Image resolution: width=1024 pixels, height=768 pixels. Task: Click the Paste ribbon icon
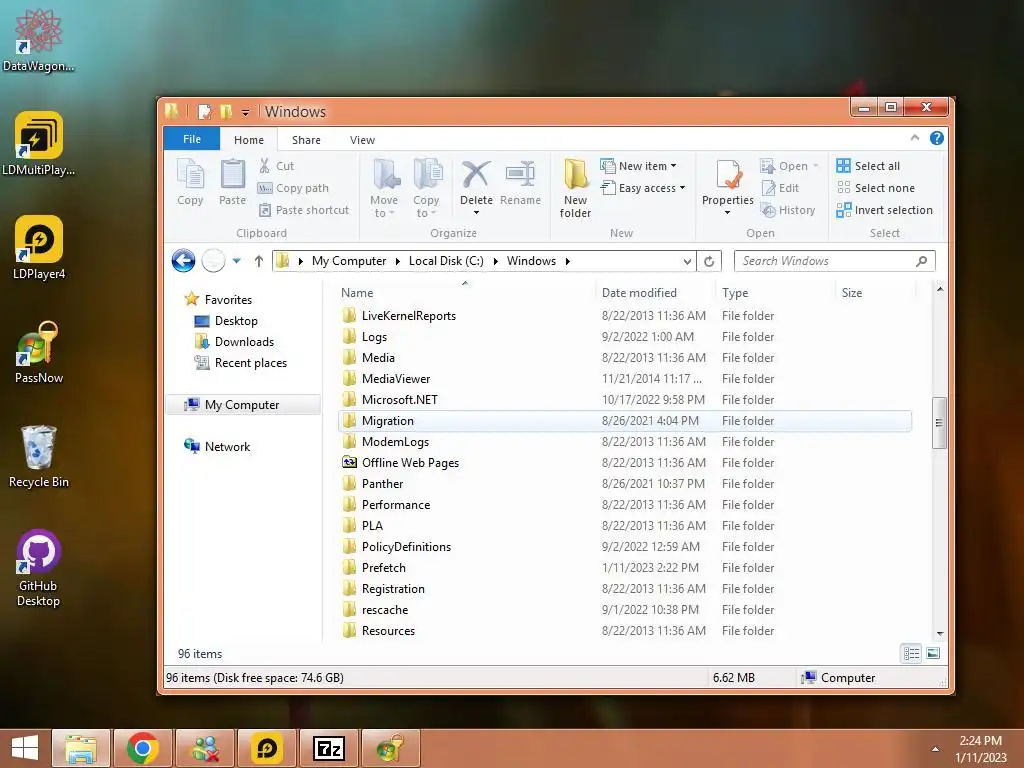tap(232, 182)
